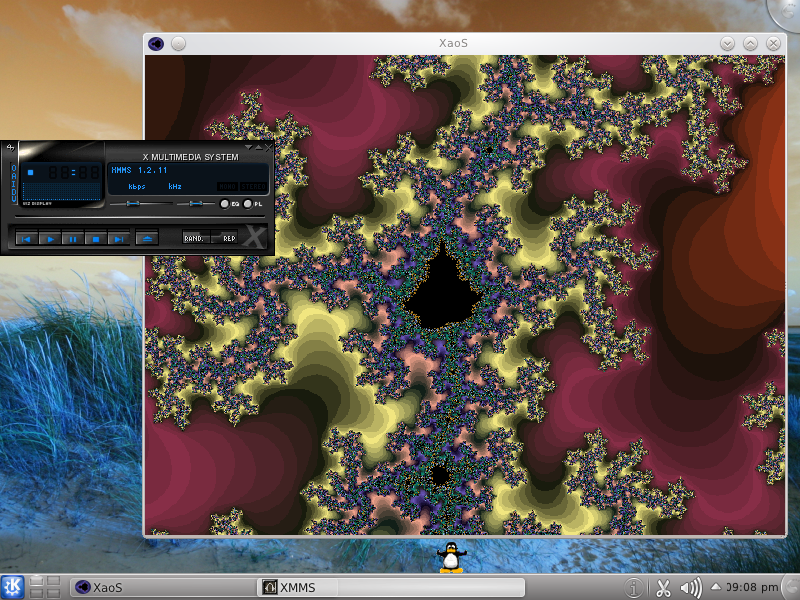Toggle always-on-top via the A letter in XMMS
The image size is (800, 600).
point(13,176)
